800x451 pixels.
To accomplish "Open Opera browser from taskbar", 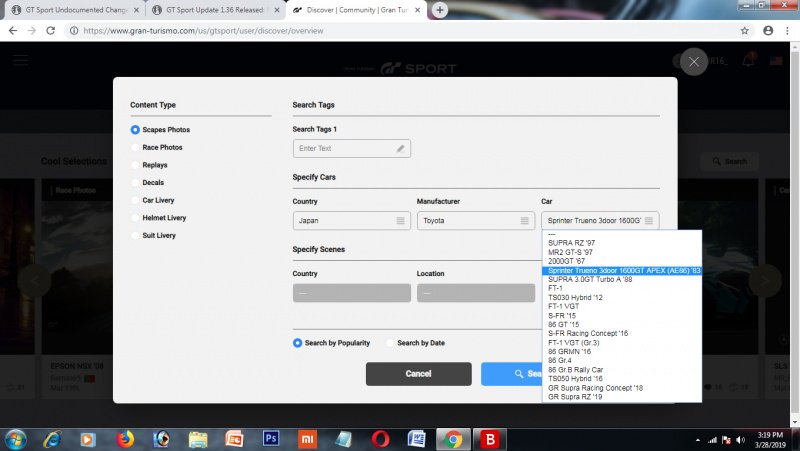I will tap(380, 439).
